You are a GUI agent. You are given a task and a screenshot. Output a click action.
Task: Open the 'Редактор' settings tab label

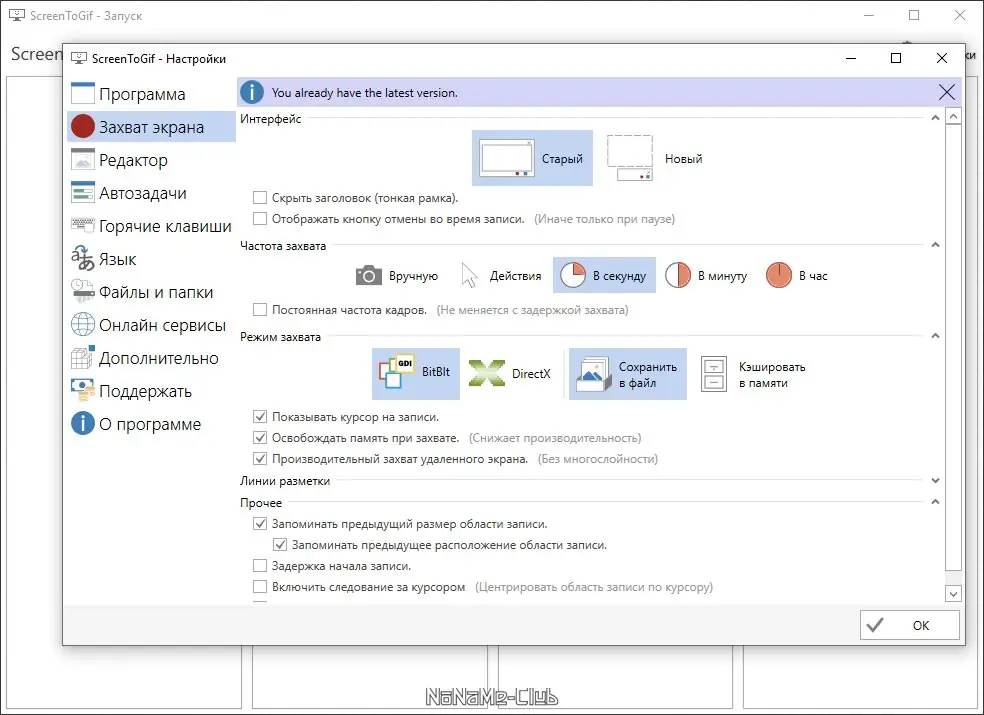[x=133, y=160]
